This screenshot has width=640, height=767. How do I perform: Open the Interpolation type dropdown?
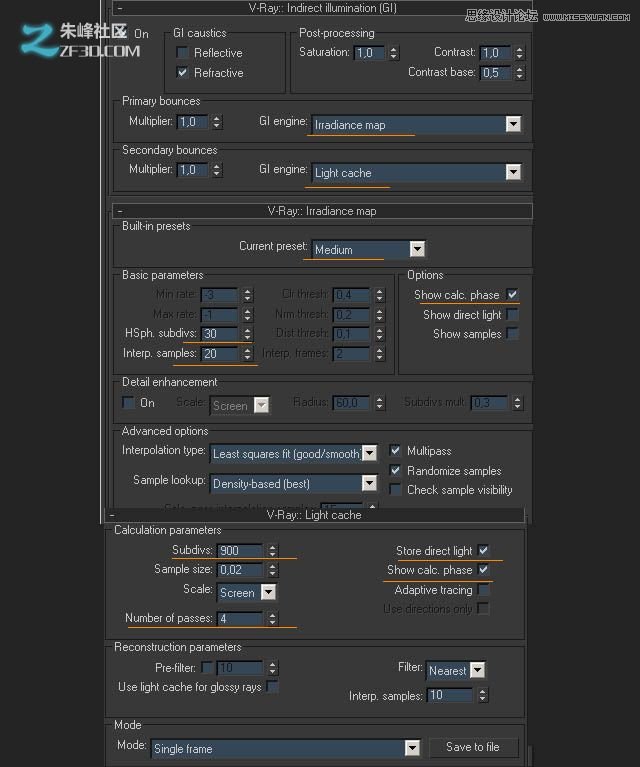click(x=369, y=453)
